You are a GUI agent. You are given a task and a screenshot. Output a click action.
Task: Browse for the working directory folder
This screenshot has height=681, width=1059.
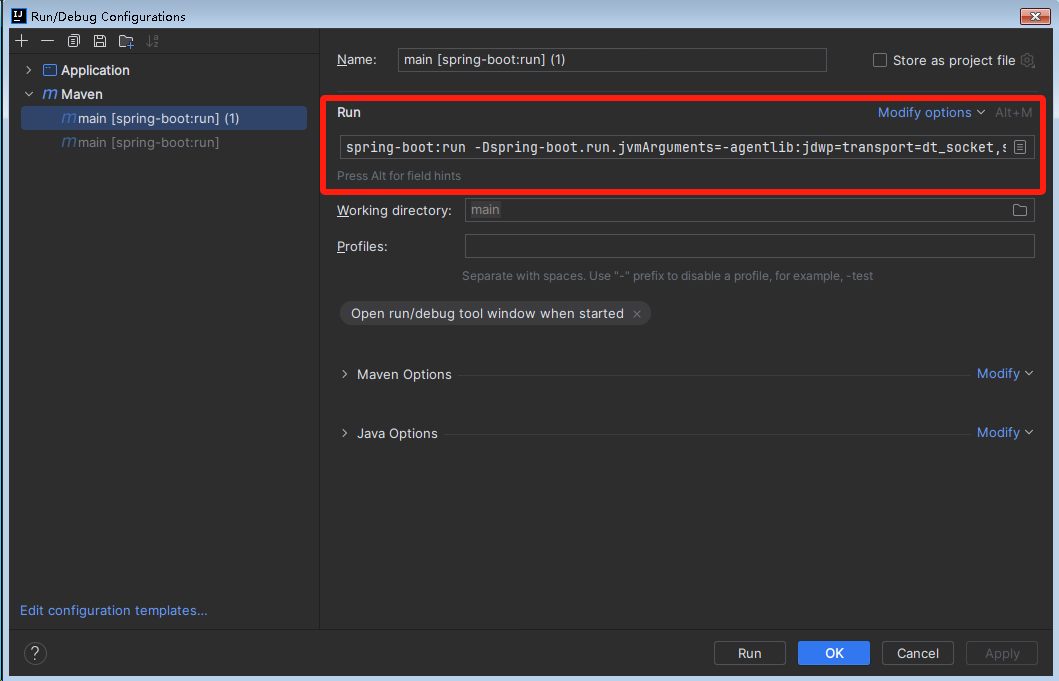[x=1020, y=210]
